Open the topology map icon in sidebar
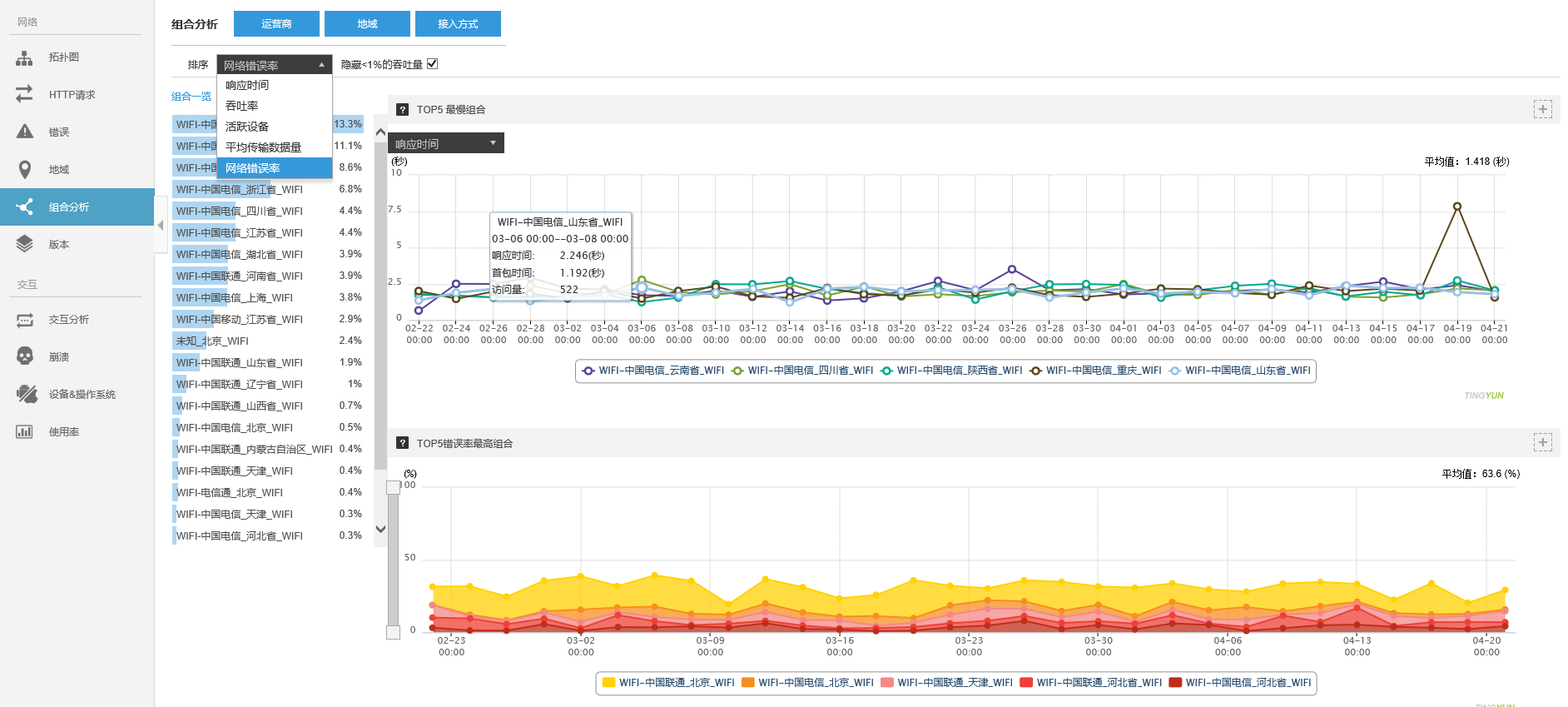The image size is (1568, 707). coord(25,57)
